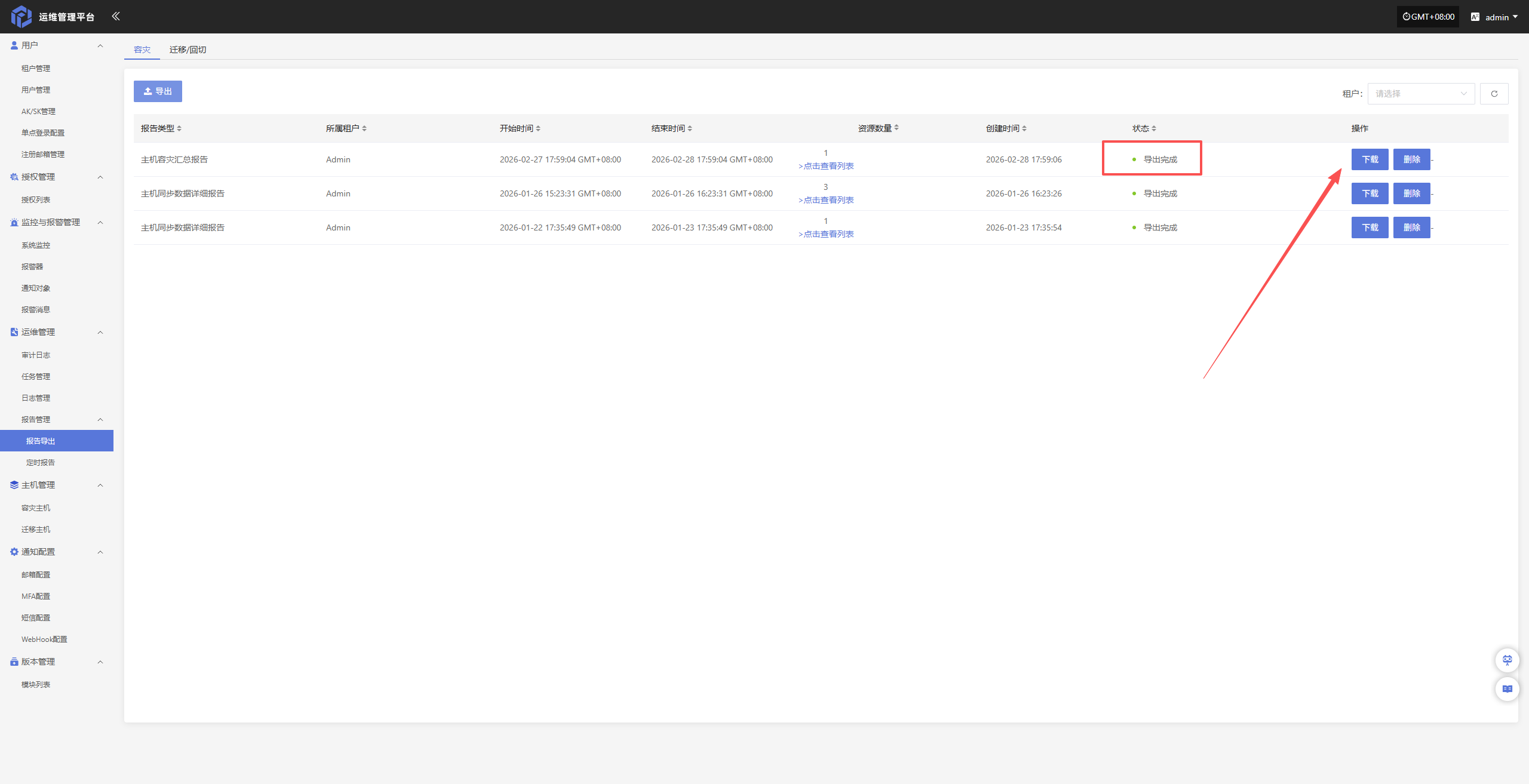Click the 导出 export button
The width and height of the screenshot is (1529, 784).
(x=158, y=91)
